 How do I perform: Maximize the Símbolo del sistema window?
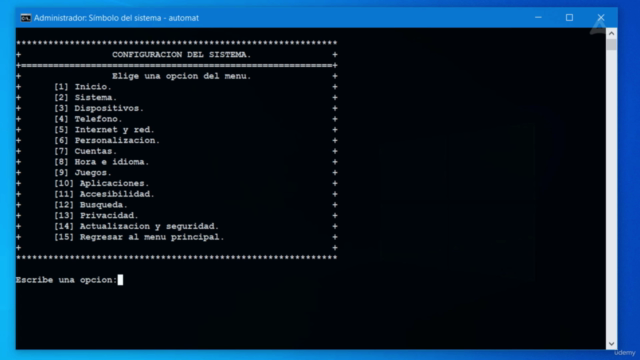click(x=569, y=18)
